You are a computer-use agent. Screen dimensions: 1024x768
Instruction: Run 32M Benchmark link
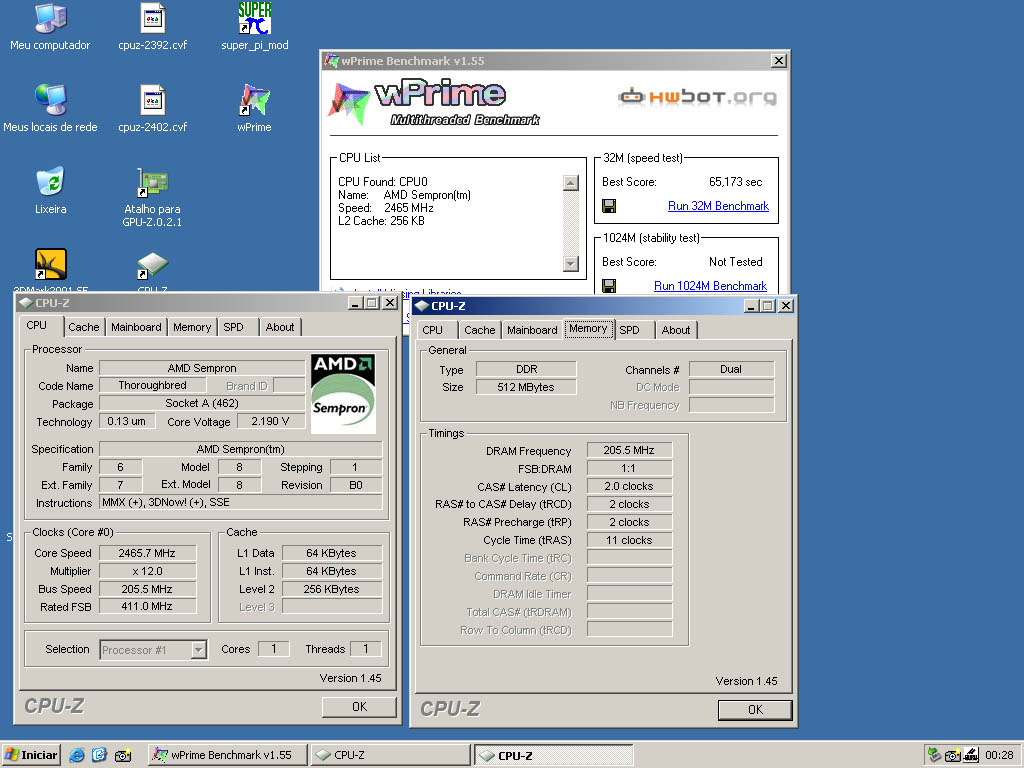point(718,206)
